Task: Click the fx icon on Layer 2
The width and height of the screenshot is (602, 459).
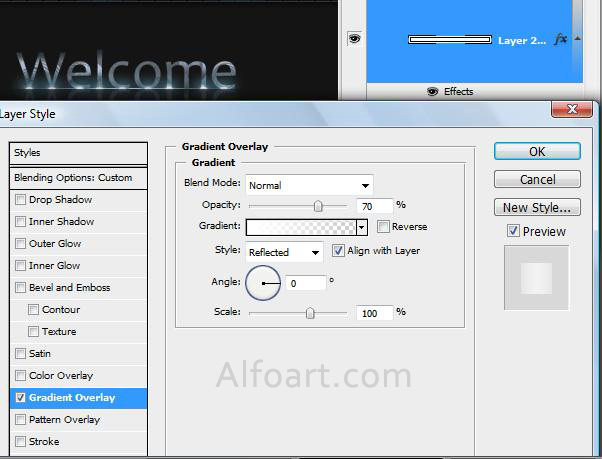Action: (561, 39)
